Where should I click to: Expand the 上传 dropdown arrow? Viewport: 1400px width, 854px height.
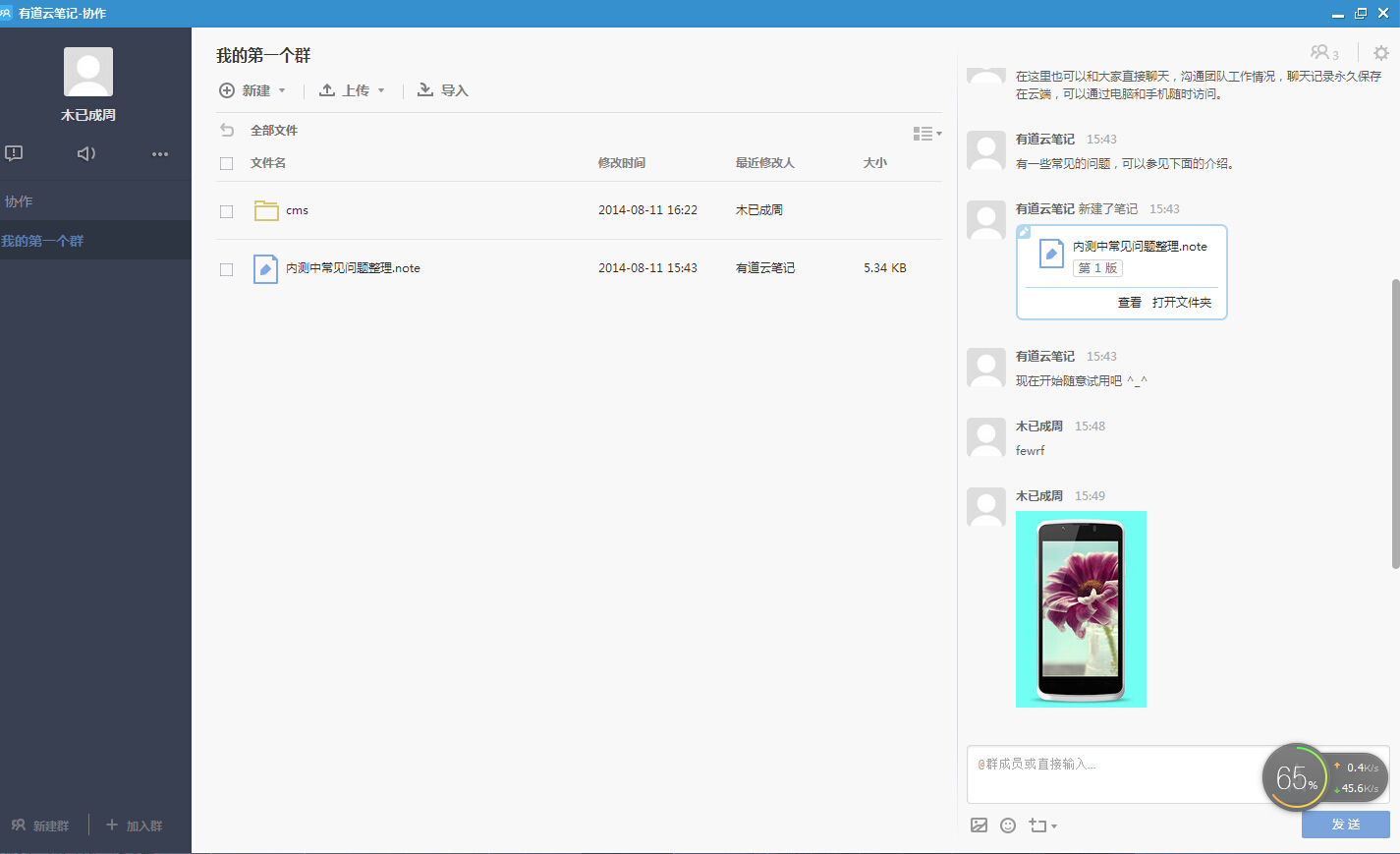tap(381, 90)
